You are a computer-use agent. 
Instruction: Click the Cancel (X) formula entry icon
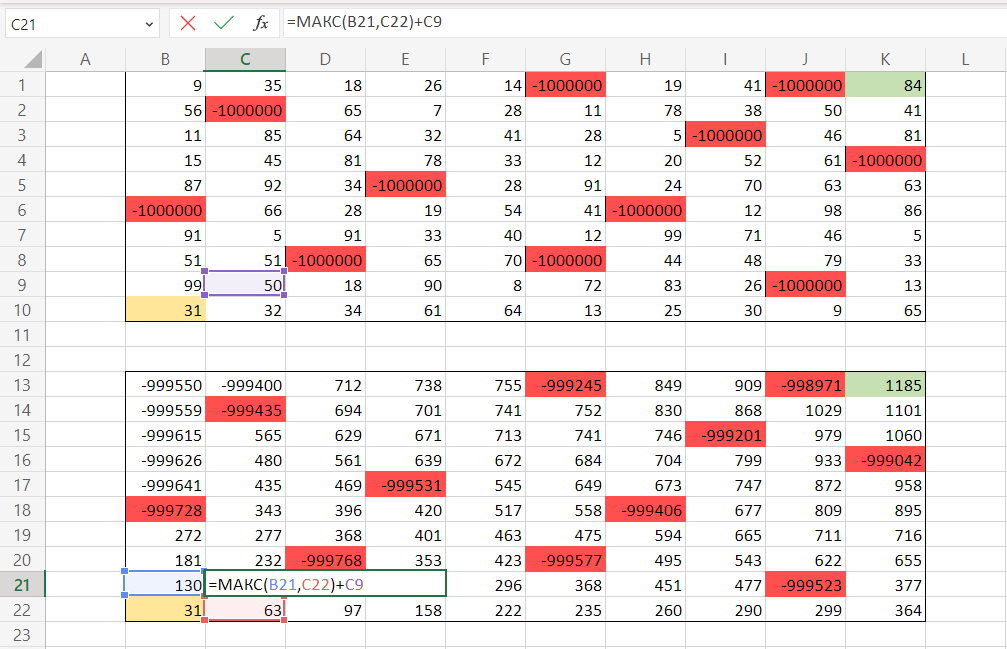188,22
